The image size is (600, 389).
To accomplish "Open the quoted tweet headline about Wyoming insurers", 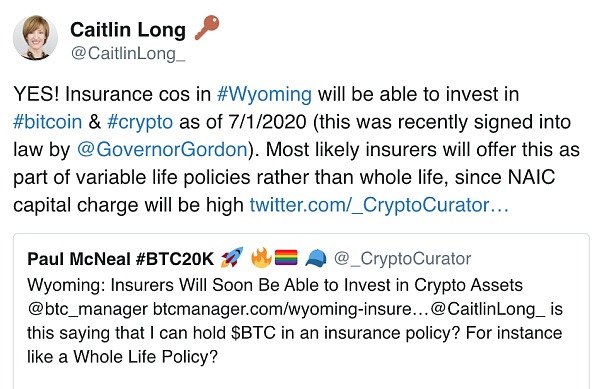I will 275,285.
